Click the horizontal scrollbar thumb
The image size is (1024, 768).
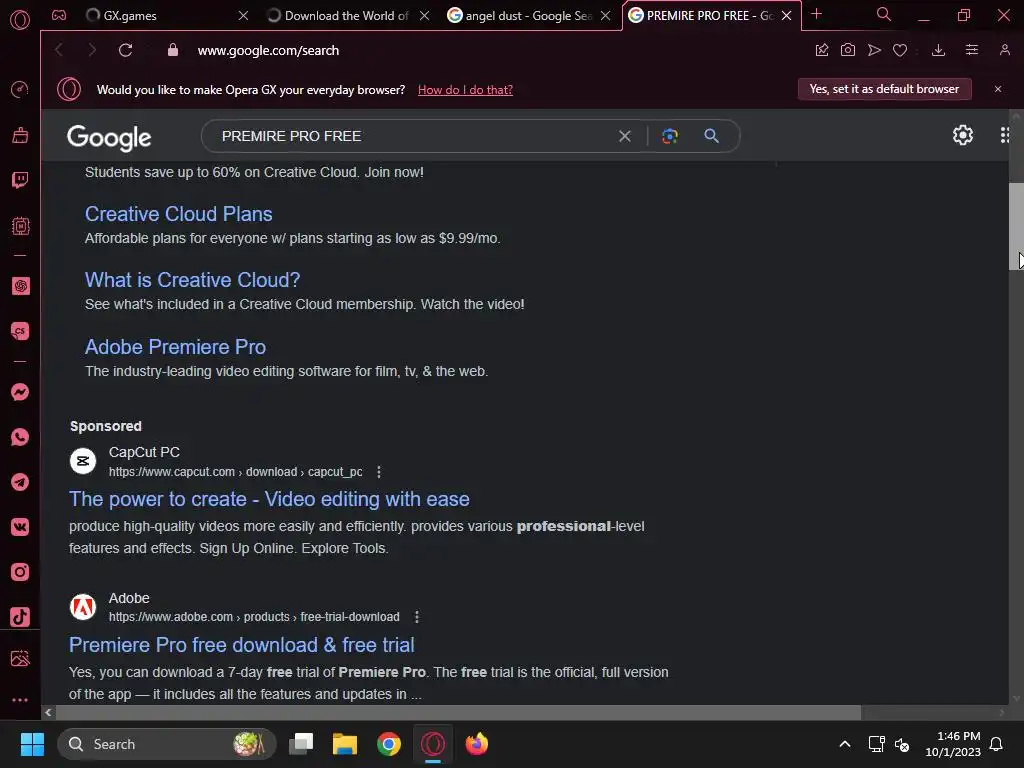[458, 712]
